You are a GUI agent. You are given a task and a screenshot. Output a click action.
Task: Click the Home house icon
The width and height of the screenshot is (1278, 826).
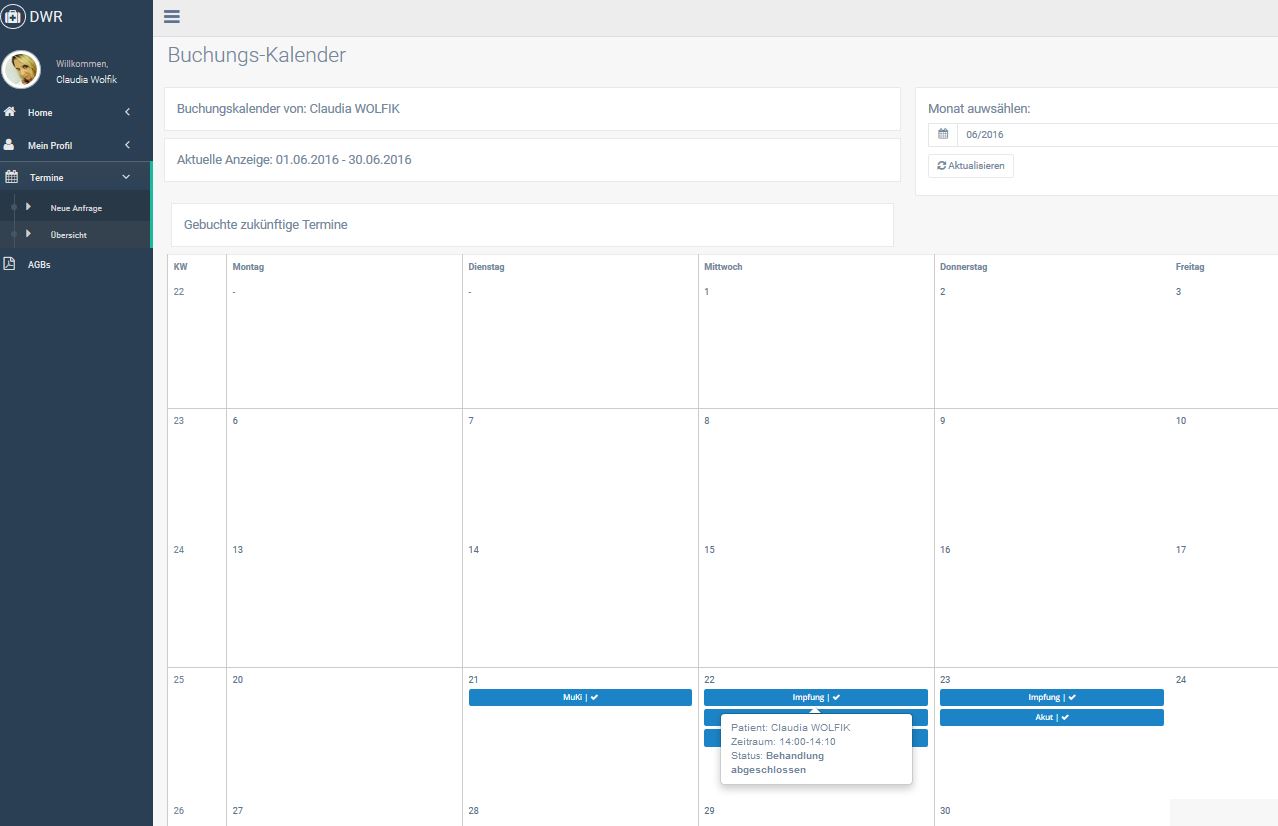point(10,112)
